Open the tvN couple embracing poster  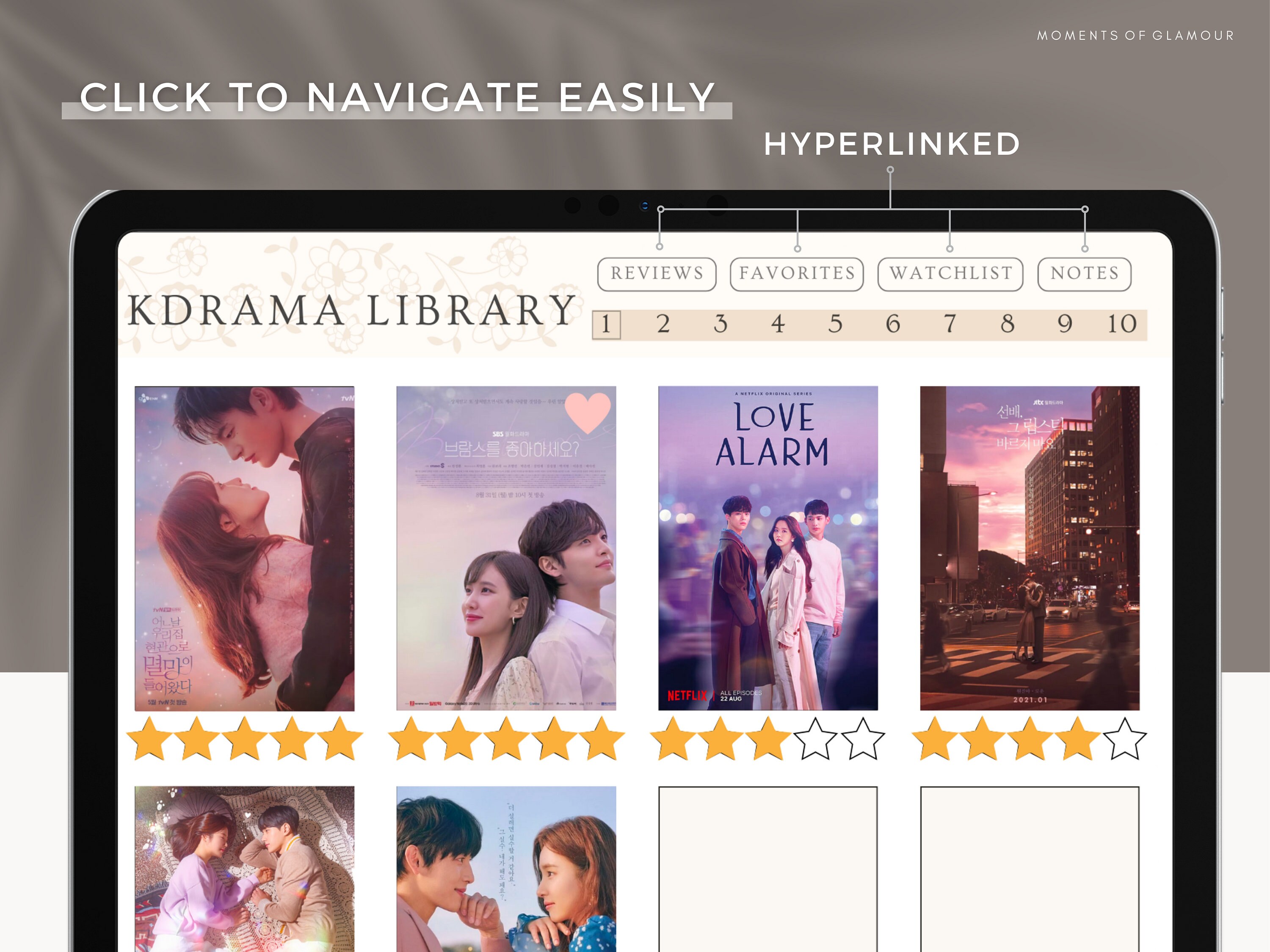click(244, 548)
